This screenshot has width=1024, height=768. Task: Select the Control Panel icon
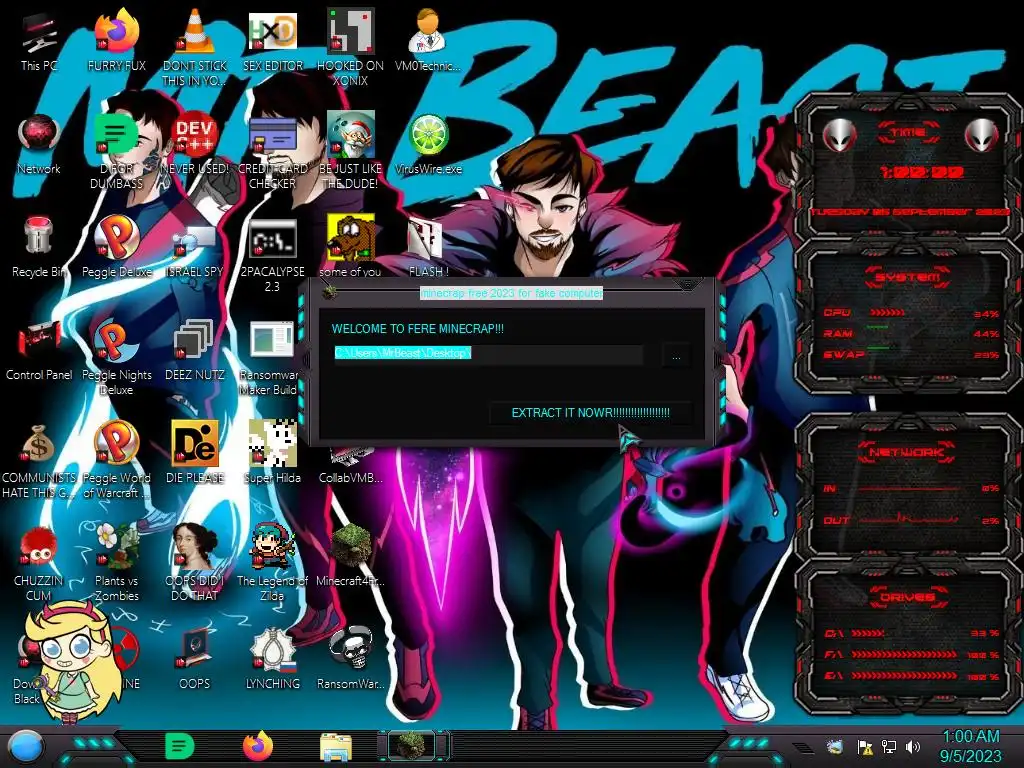click(x=39, y=351)
